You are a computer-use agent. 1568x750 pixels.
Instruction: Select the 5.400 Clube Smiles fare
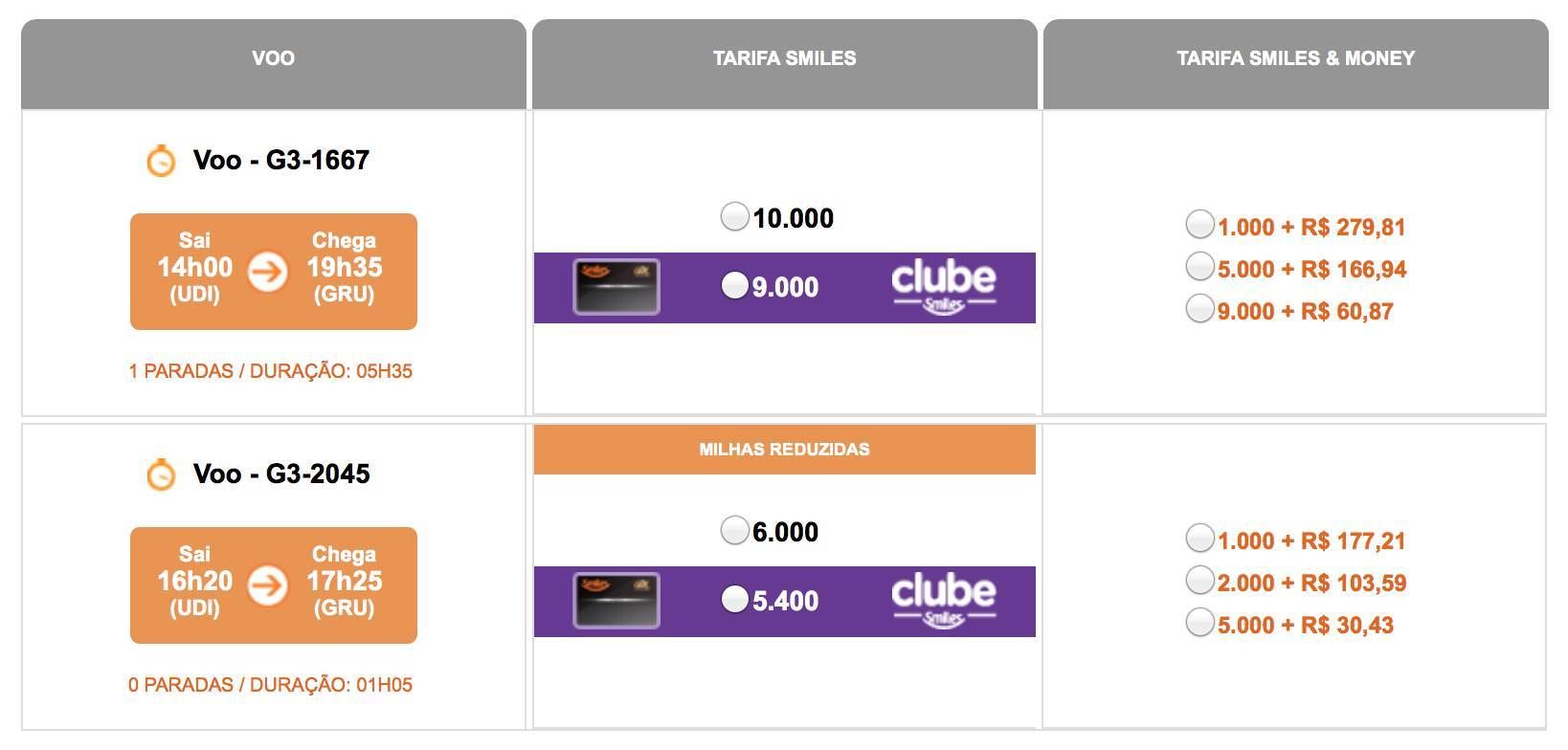[734, 599]
